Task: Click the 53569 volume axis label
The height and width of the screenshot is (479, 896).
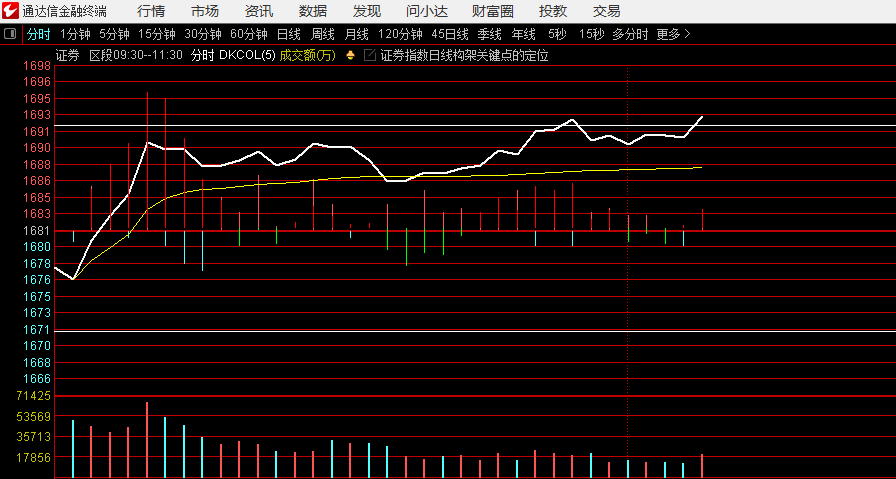Action: pyautogui.click(x=34, y=417)
